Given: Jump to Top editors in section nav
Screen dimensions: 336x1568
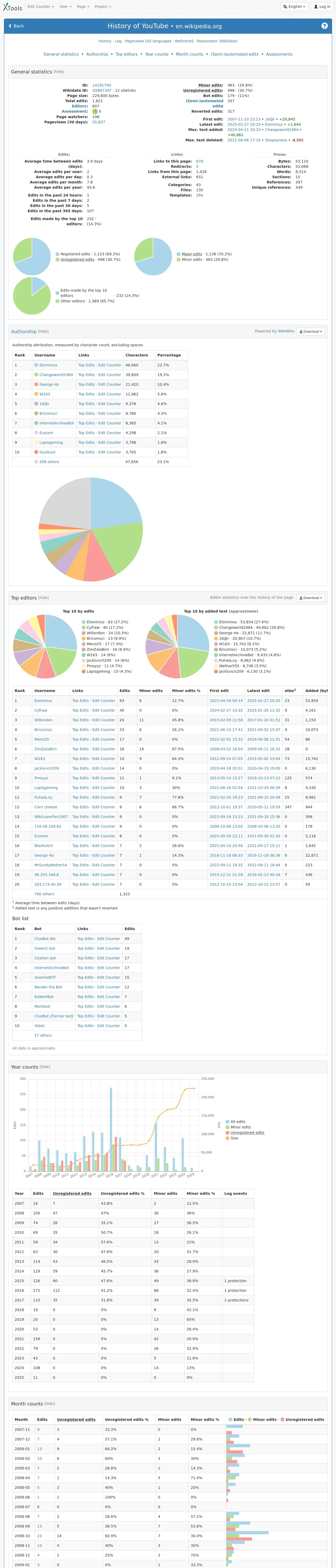Looking at the screenshot, I should point(127,54).
